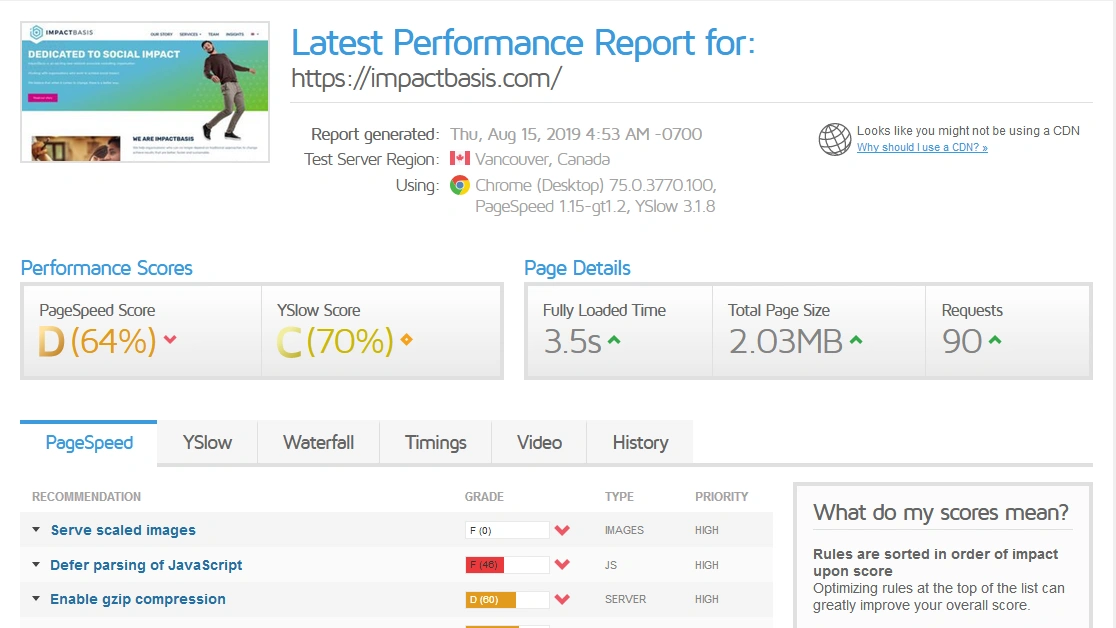Click the Canadian flag beside Vancouver, Canada
Screen dimensions: 1116x628
click(460, 157)
